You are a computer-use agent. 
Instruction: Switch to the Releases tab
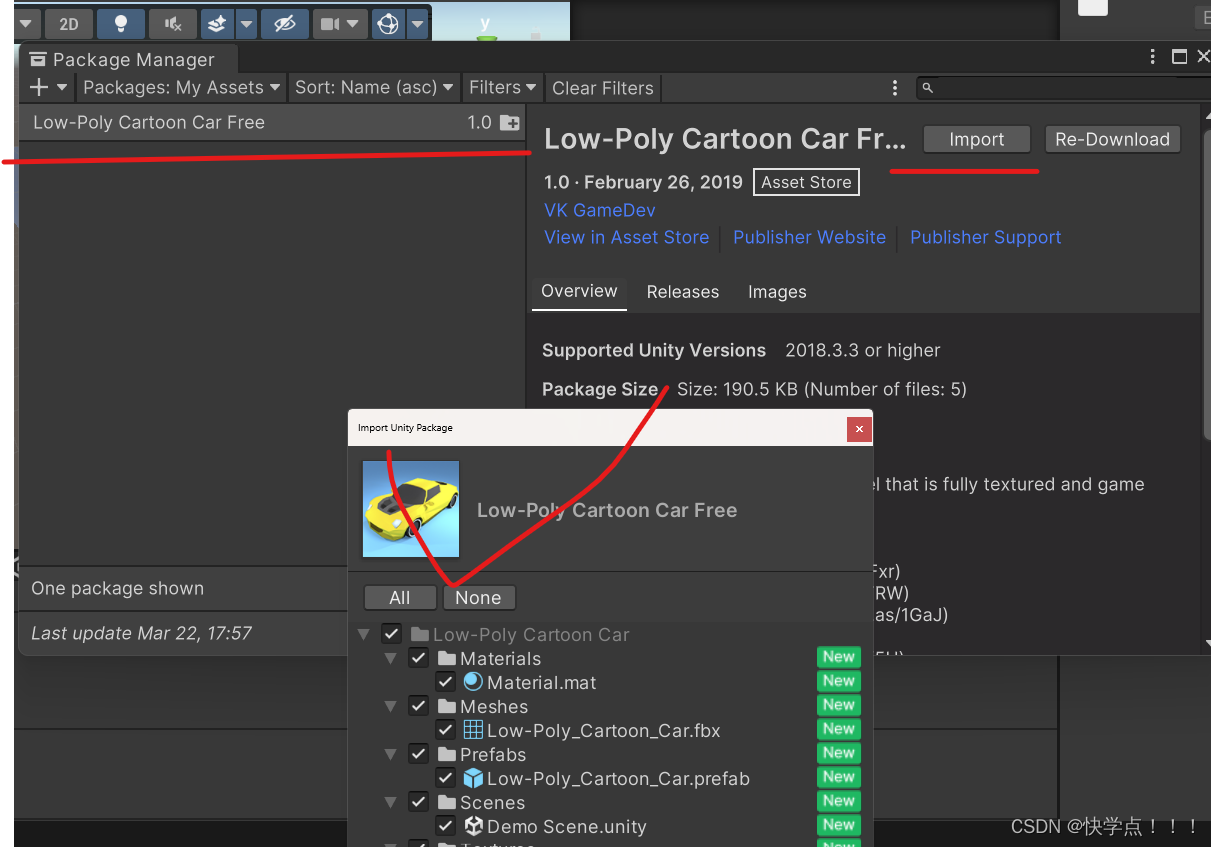coord(683,292)
